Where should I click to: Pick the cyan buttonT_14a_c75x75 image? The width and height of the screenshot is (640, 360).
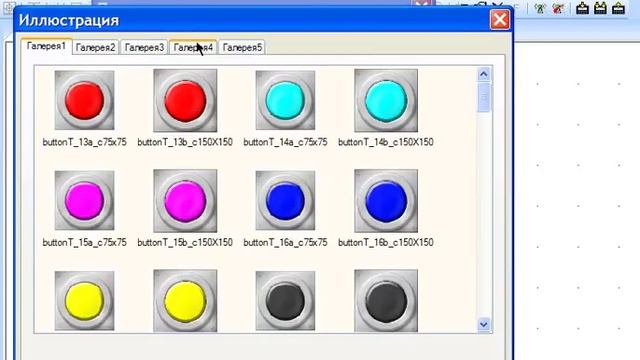[x=285, y=100]
